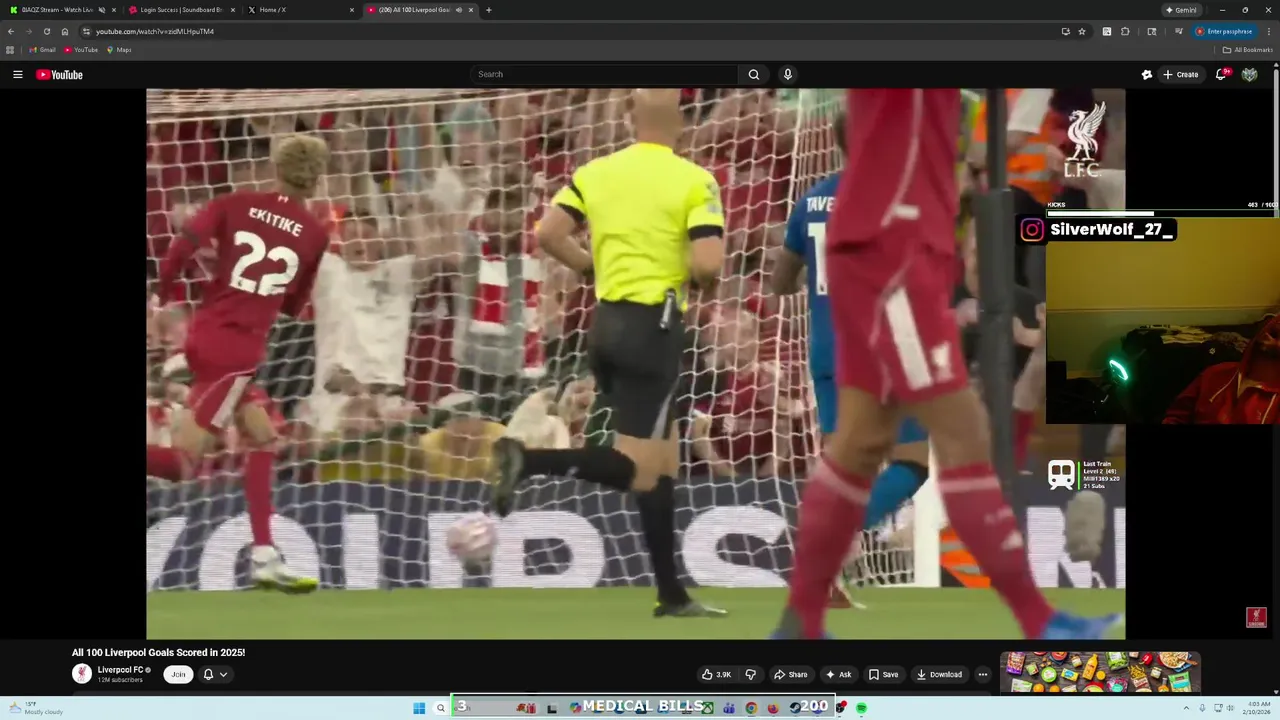1280x720 pixels.
Task: Show hidden system tray icons
Action: [1186, 708]
